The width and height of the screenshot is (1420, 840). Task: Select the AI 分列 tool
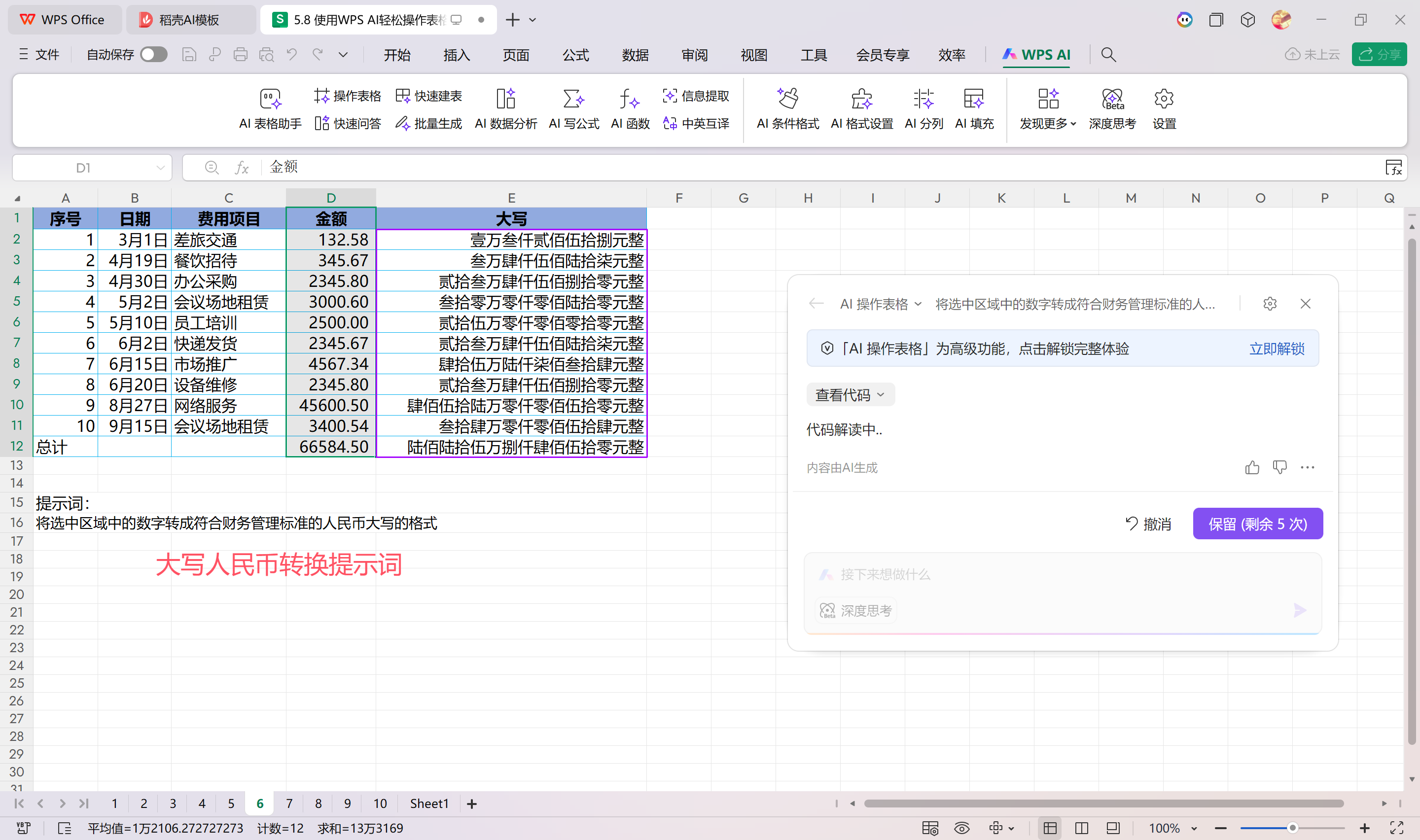pos(923,108)
